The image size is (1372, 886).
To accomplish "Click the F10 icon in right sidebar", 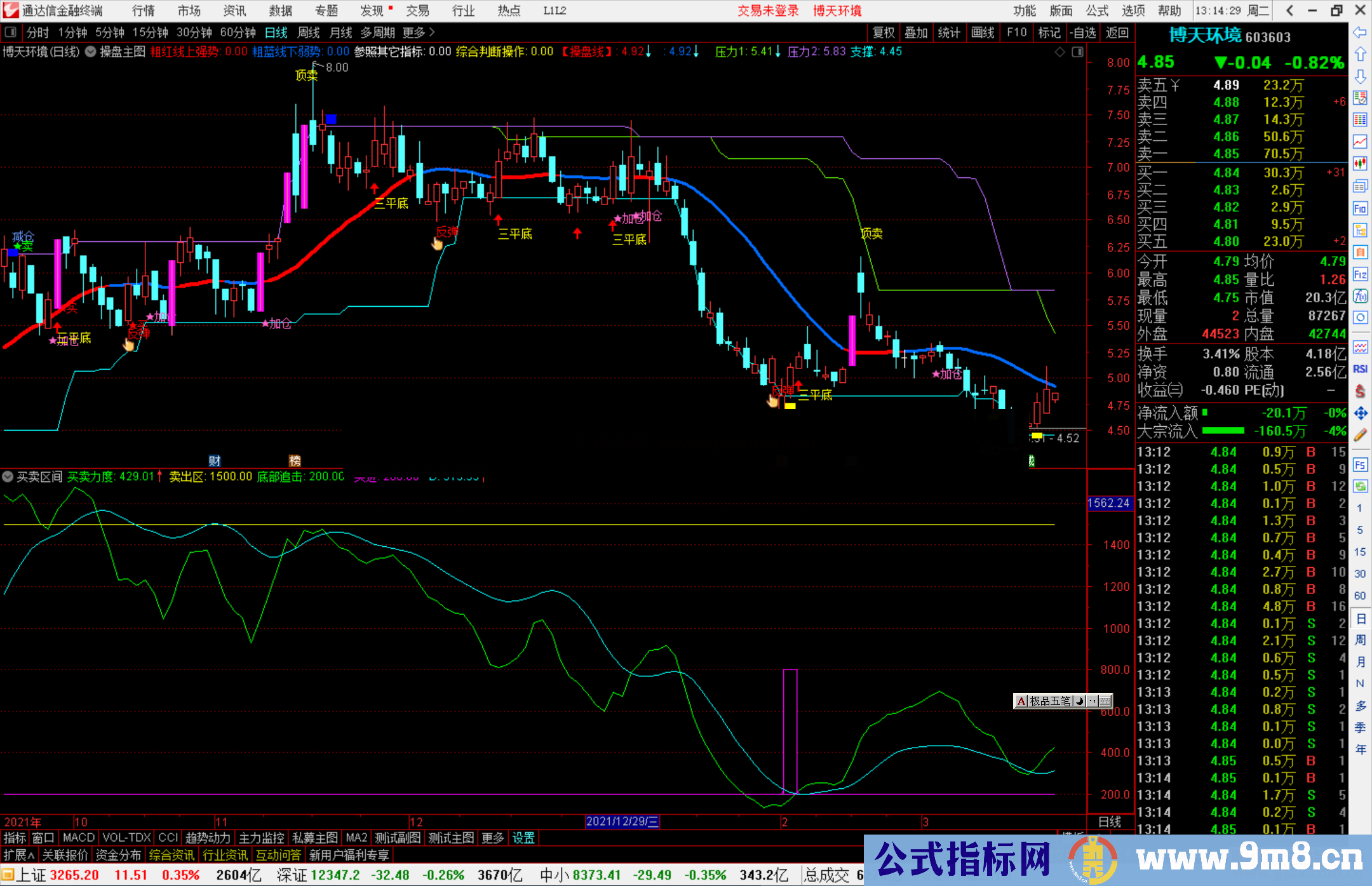I will [1360, 208].
